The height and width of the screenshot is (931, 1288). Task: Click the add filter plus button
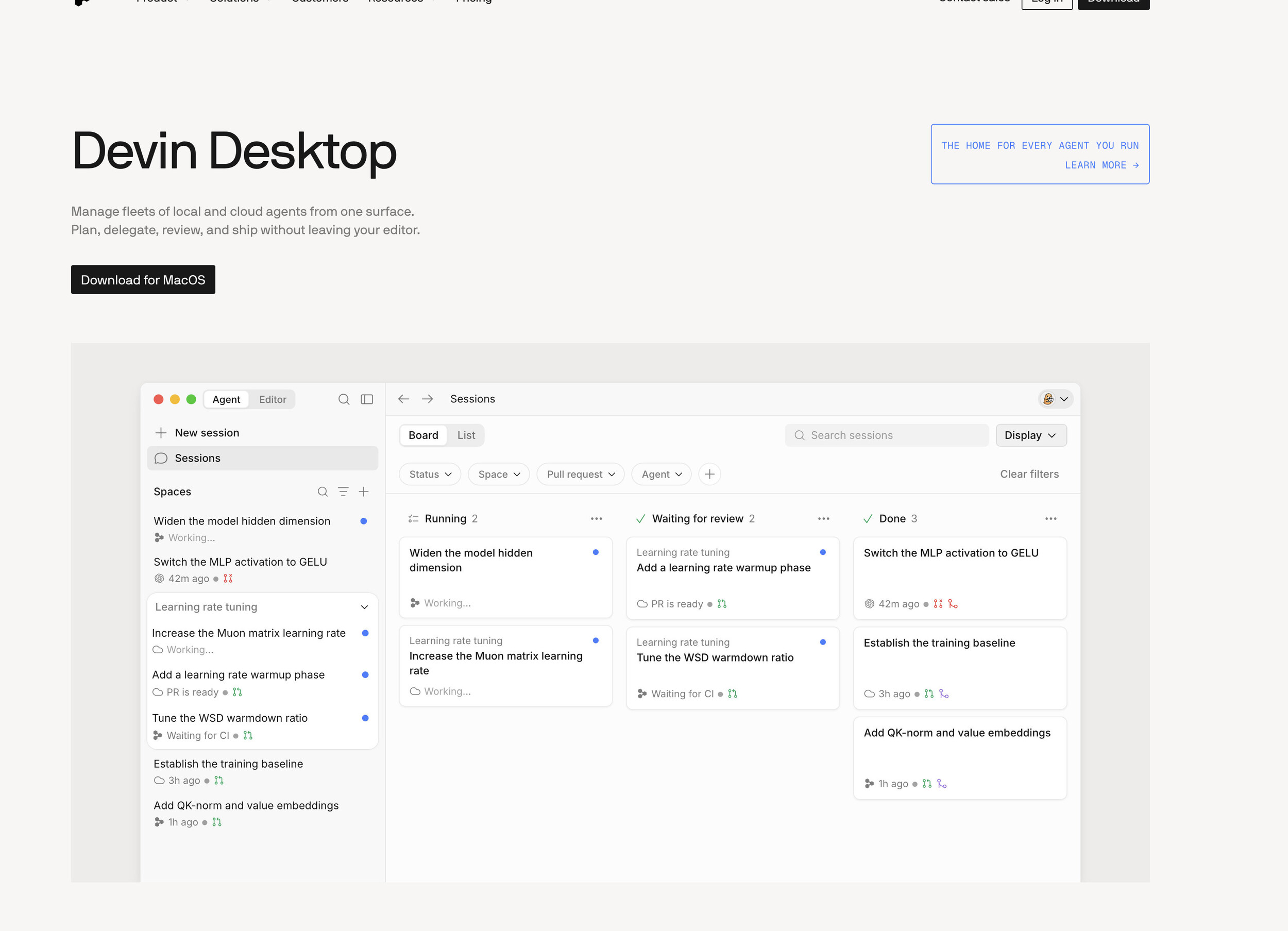pyautogui.click(x=709, y=475)
